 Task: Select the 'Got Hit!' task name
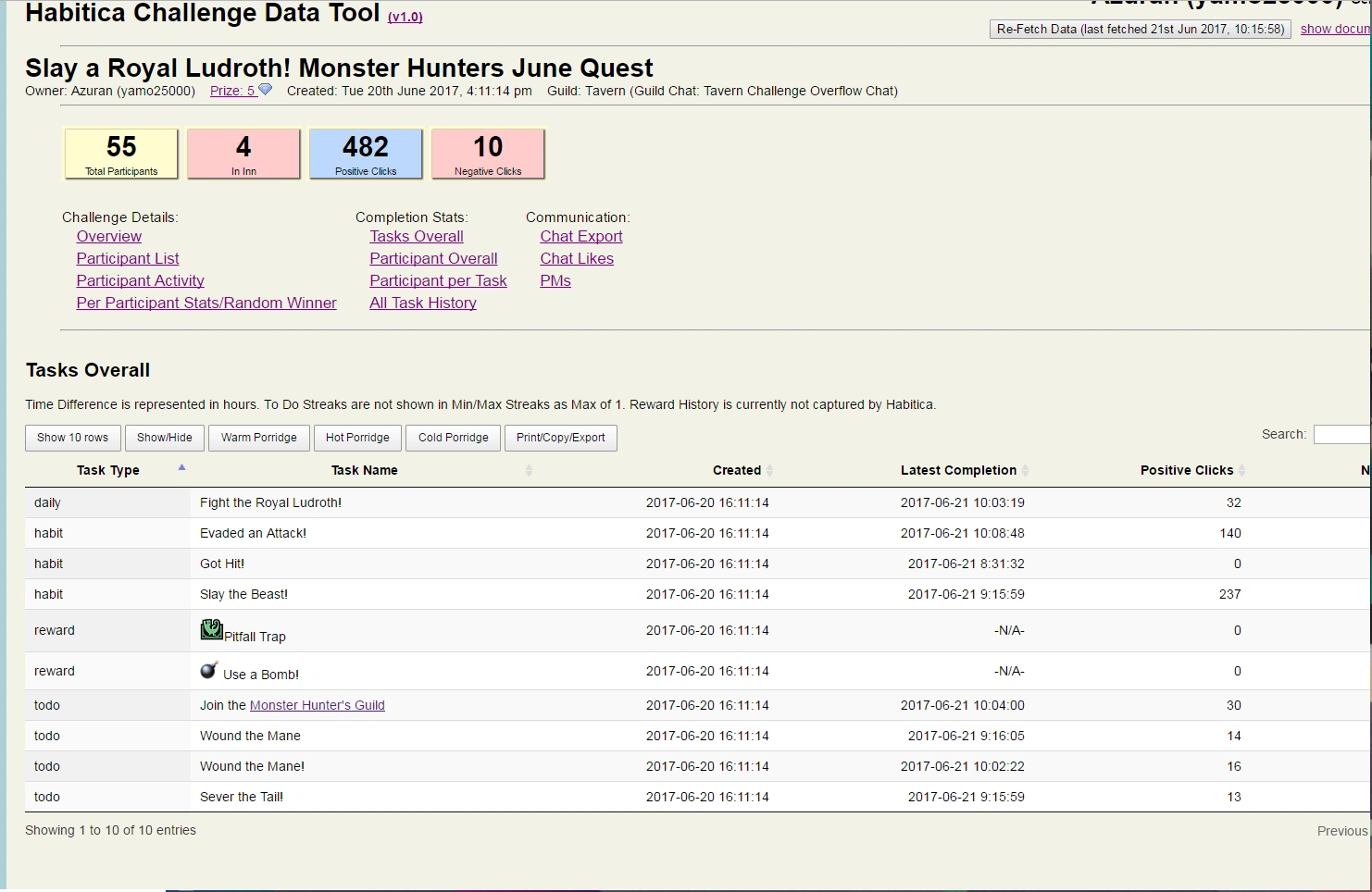(x=222, y=564)
